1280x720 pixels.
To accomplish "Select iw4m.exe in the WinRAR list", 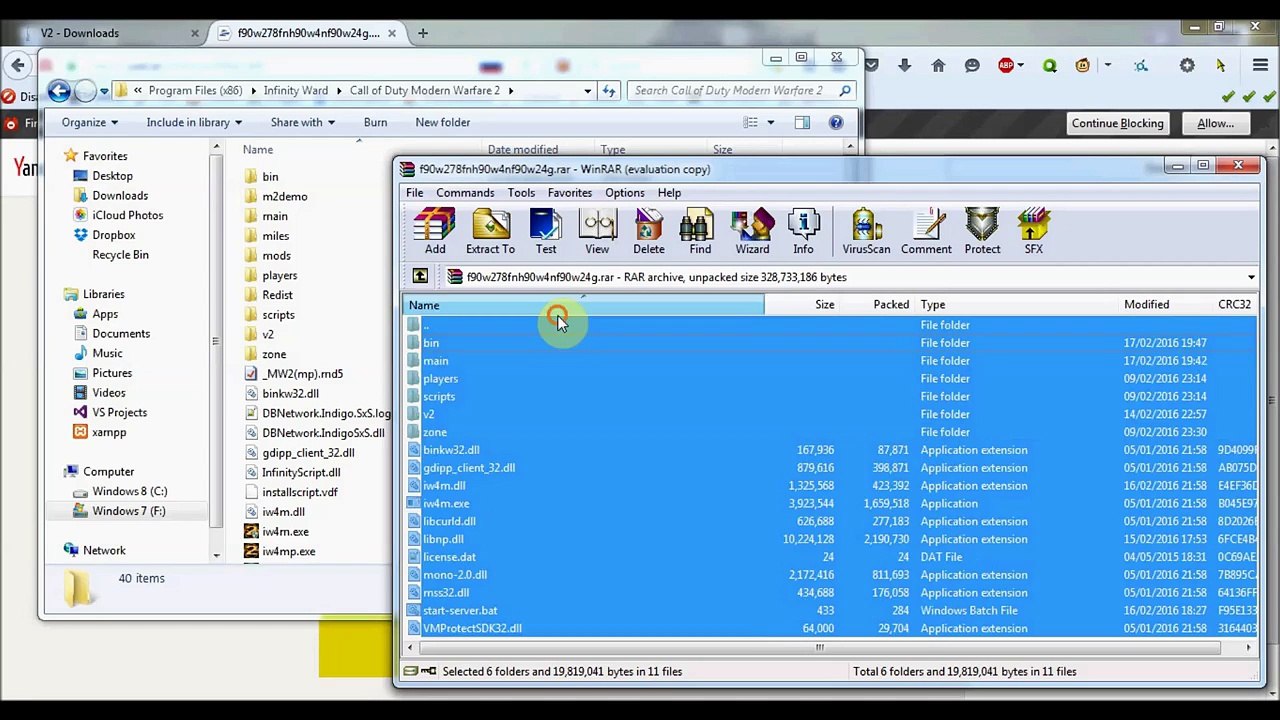I will [x=446, y=504].
